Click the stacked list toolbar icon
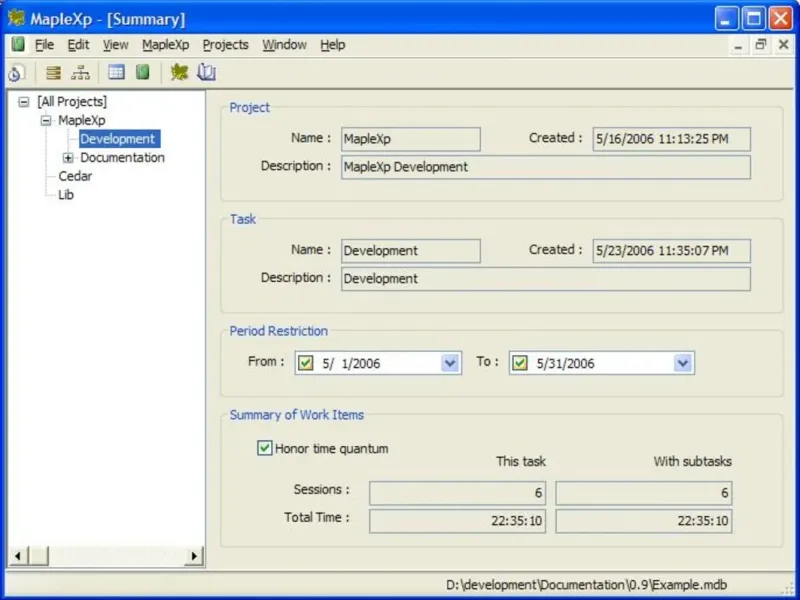The image size is (800, 600). (x=53, y=72)
